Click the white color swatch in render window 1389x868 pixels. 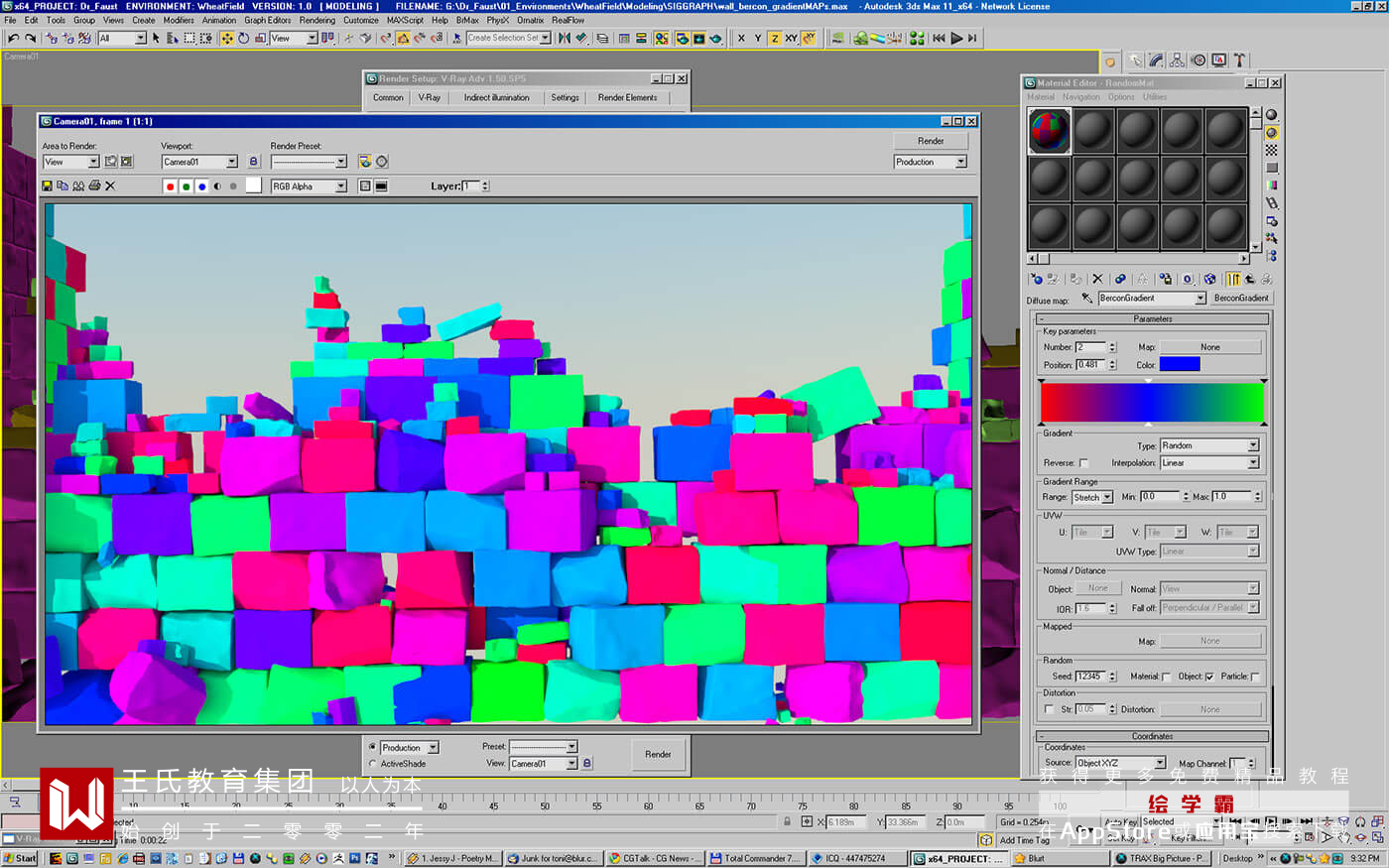(x=253, y=186)
